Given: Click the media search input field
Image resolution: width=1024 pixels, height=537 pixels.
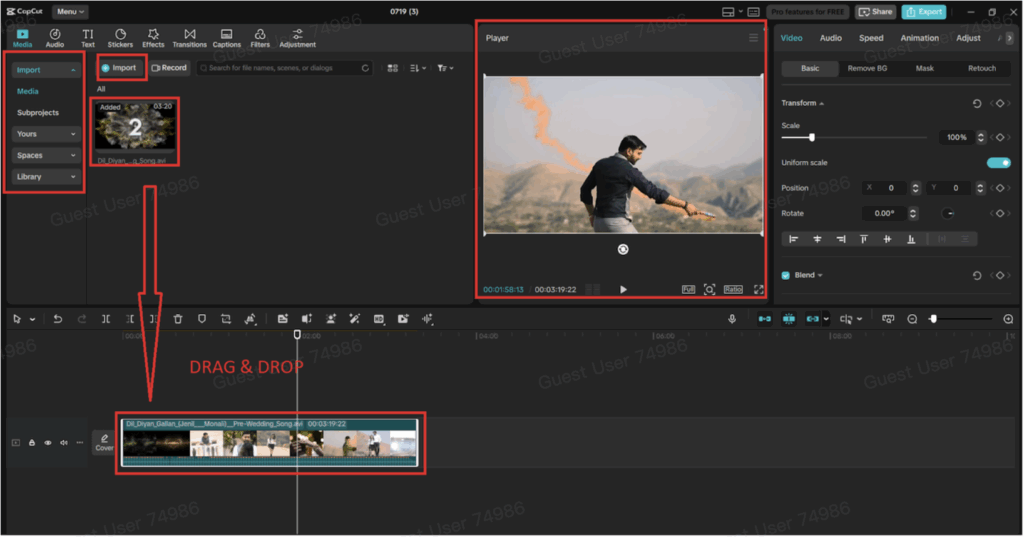Looking at the screenshot, I should coord(285,68).
